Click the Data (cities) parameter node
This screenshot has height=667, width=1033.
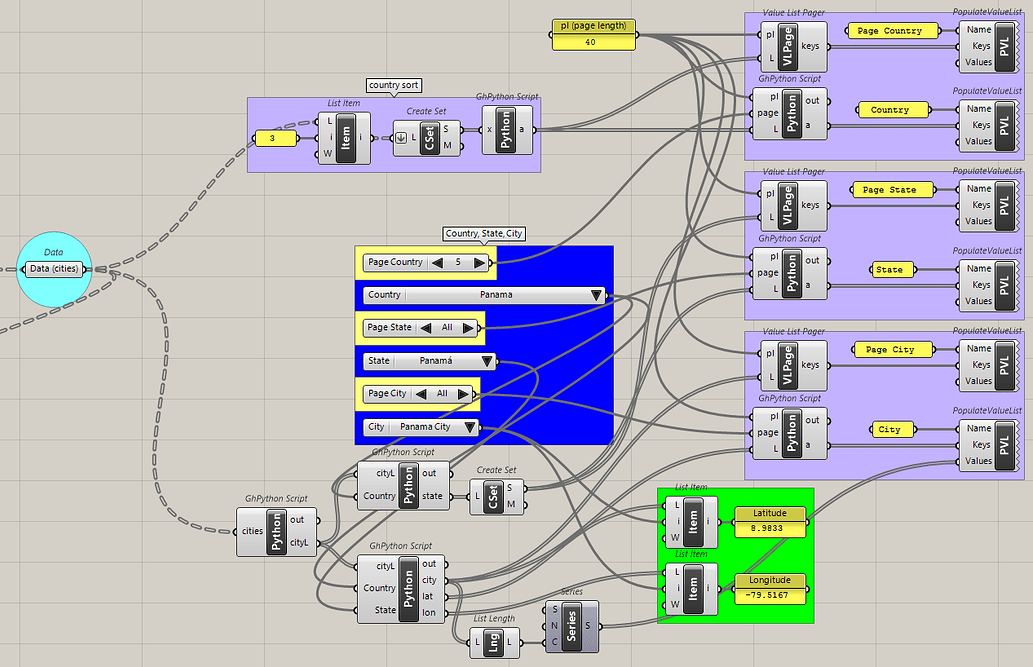click(x=53, y=269)
